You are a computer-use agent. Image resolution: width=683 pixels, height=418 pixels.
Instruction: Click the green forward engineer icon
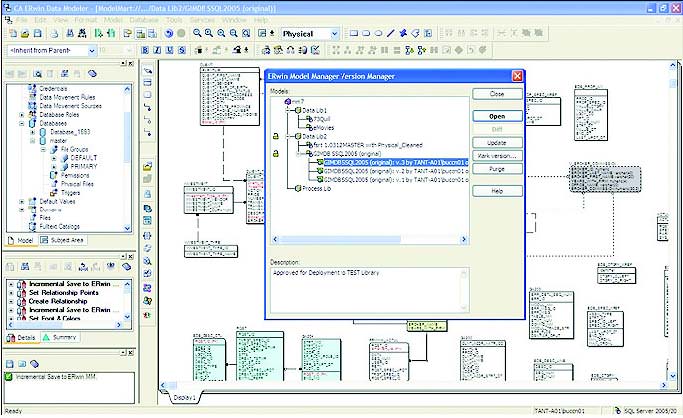pyautogui.click(x=99, y=33)
